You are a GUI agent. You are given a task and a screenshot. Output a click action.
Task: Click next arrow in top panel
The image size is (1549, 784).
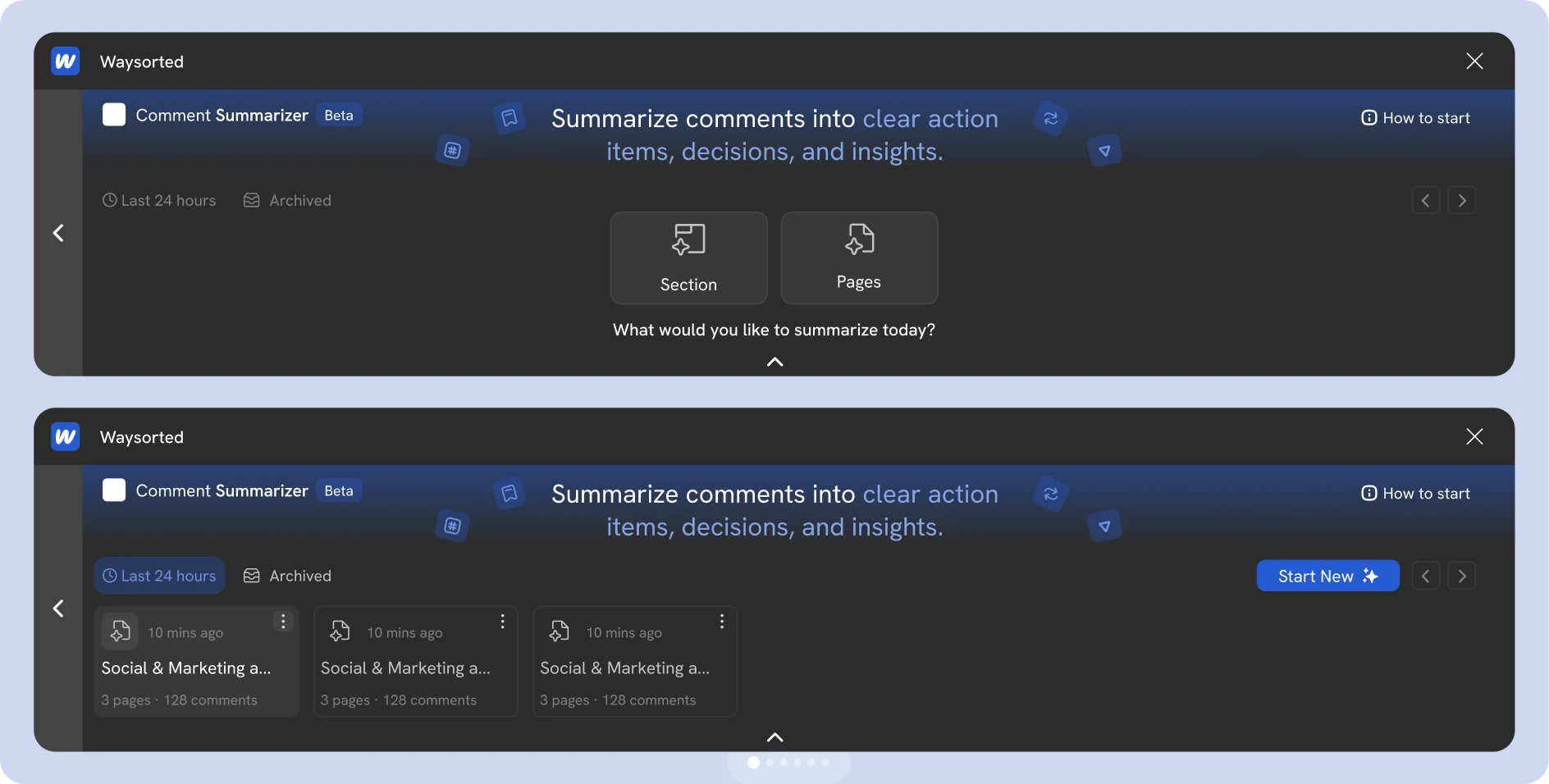[x=1462, y=201]
